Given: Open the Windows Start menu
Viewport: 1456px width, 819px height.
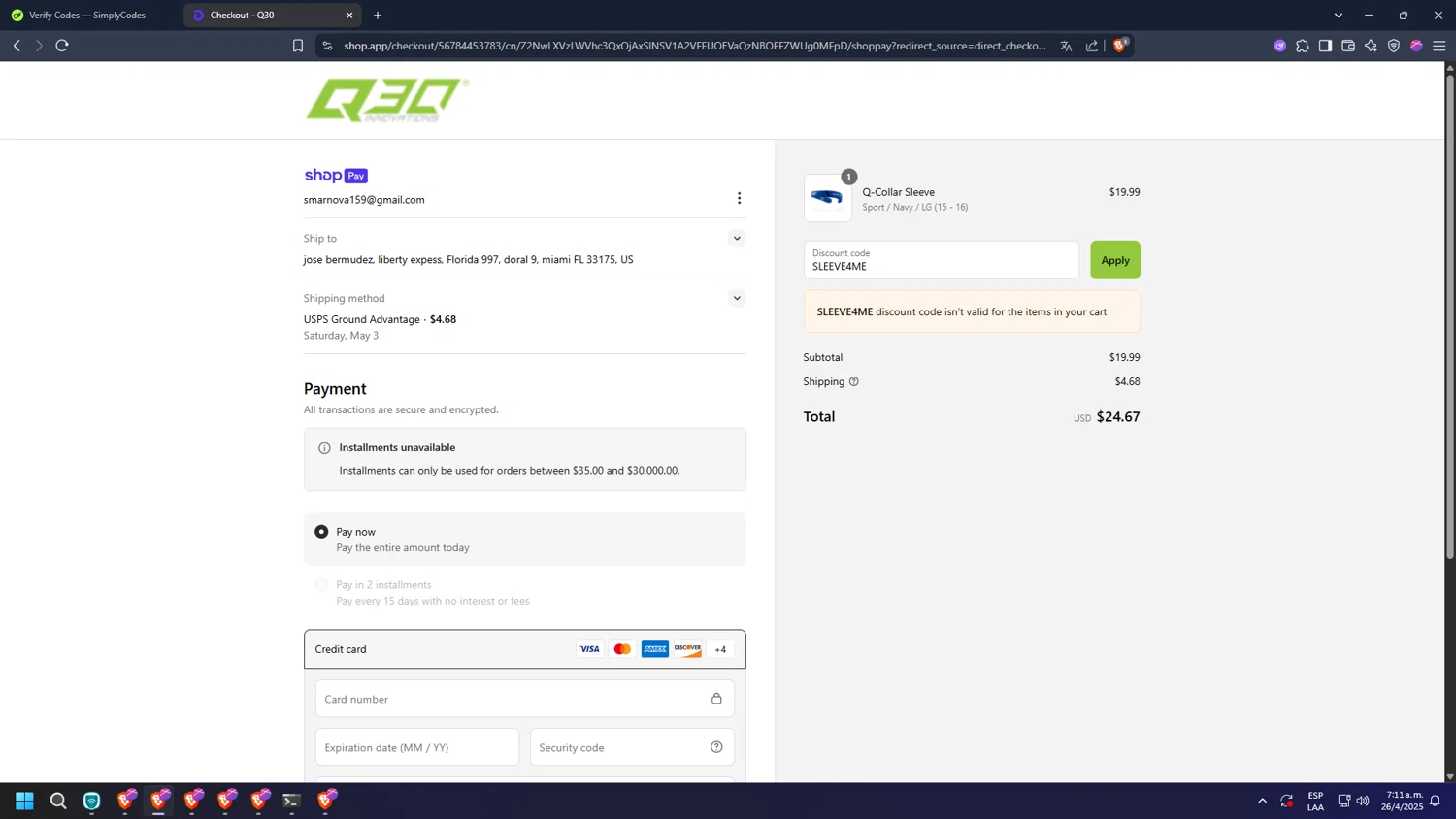Looking at the screenshot, I should tap(24, 801).
